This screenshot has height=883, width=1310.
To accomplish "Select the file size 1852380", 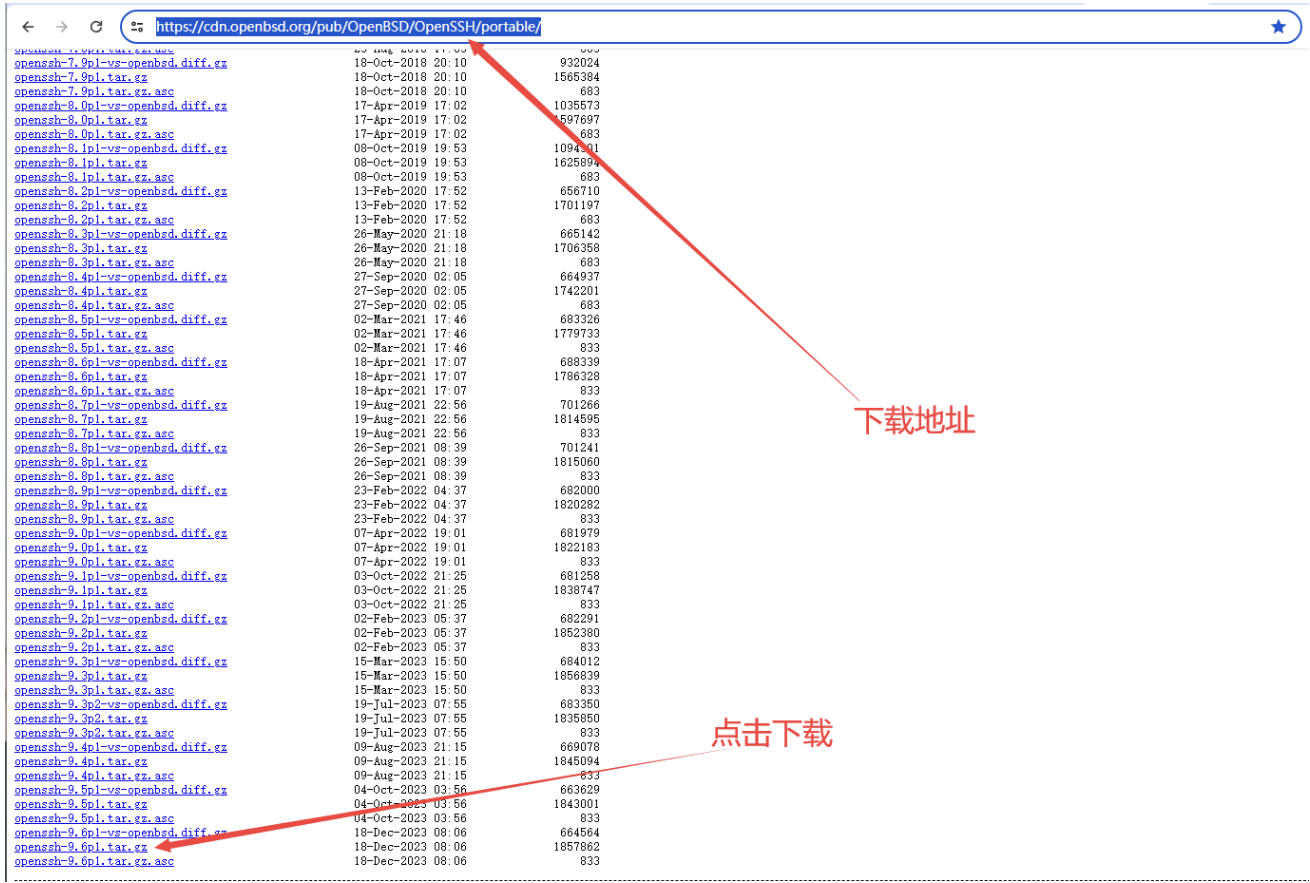I will pyautogui.click(x=577, y=633).
